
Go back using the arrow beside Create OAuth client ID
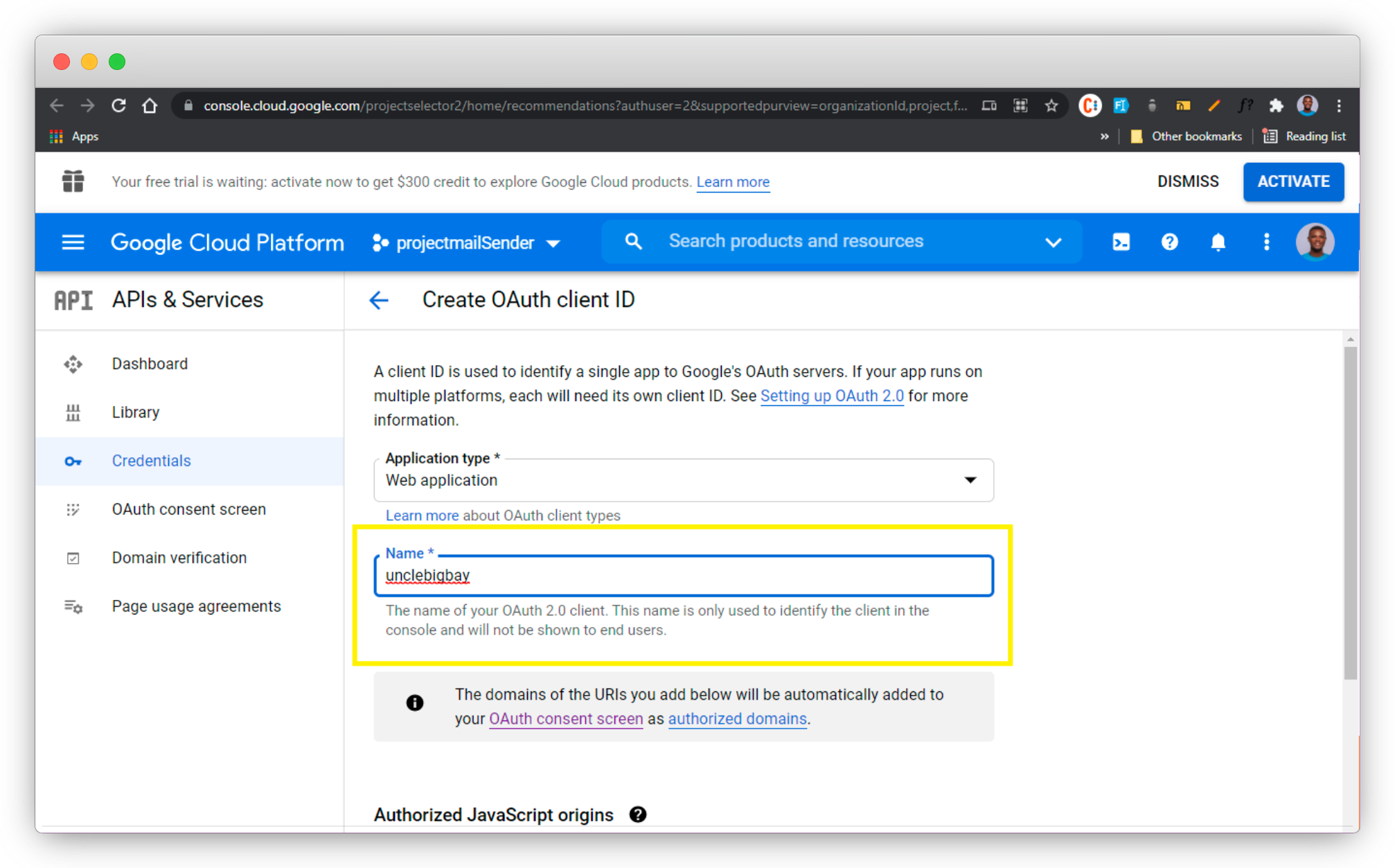click(x=379, y=300)
